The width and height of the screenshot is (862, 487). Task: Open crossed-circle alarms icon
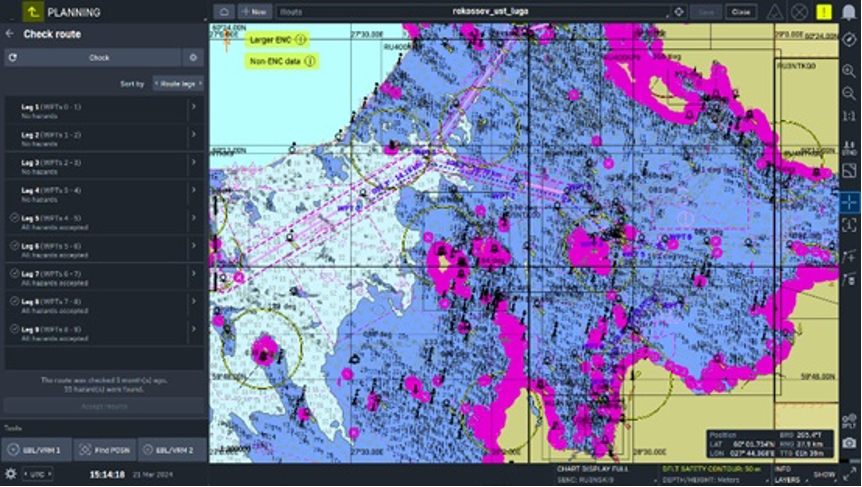tap(799, 12)
